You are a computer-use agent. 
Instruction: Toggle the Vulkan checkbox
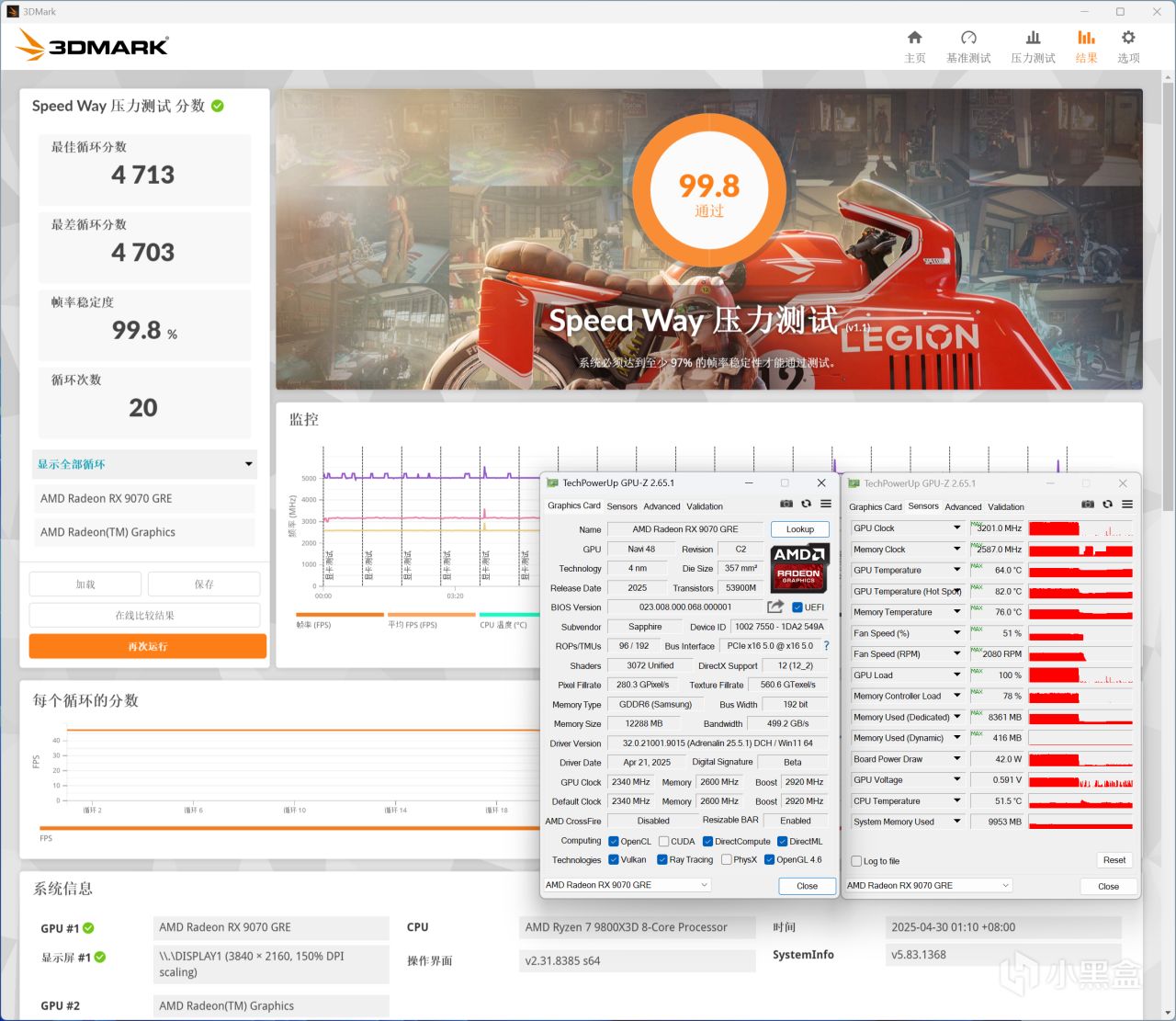coord(614,860)
